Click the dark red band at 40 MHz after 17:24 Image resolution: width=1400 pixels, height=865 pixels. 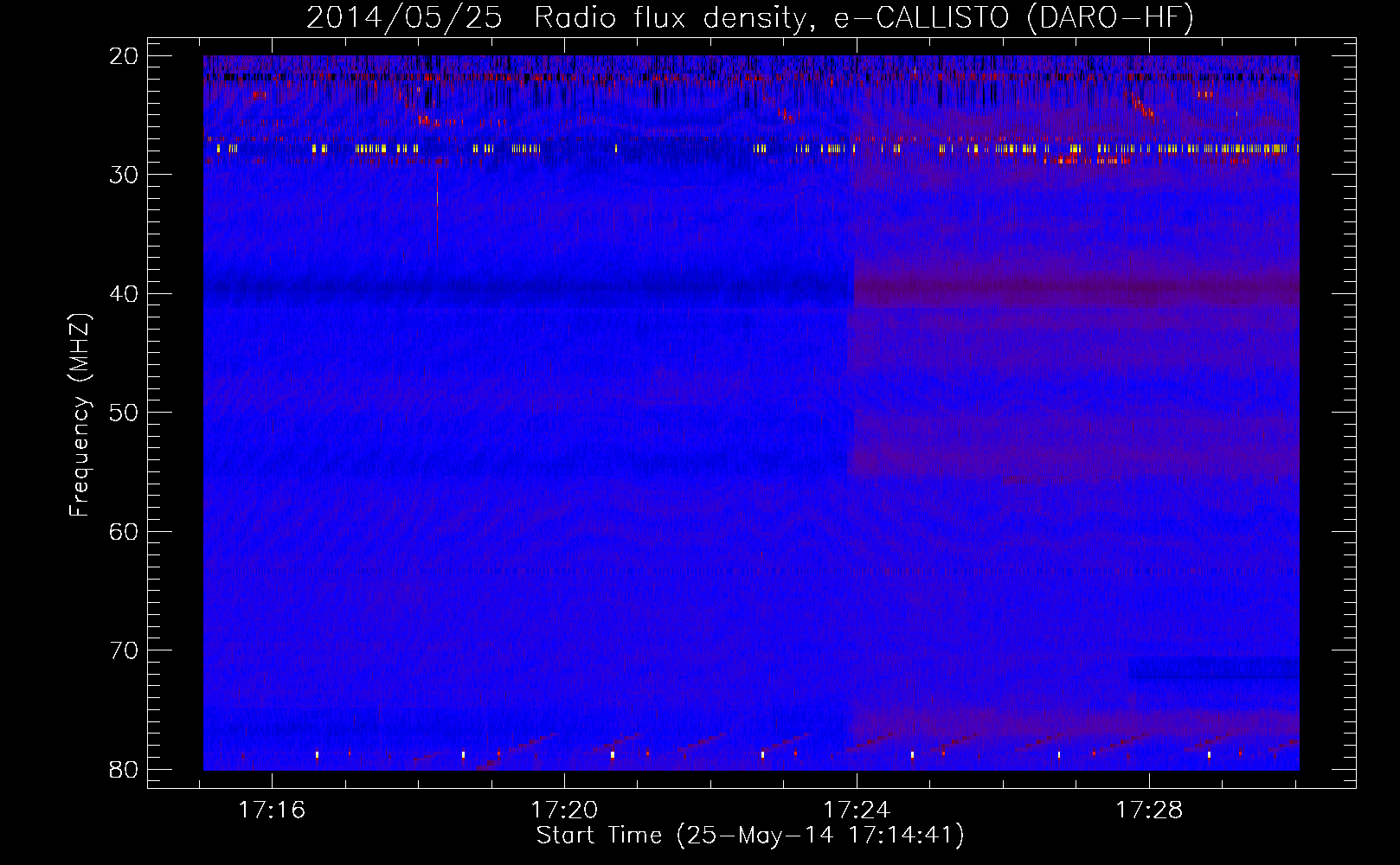pyautogui.click(x=1076, y=289)
